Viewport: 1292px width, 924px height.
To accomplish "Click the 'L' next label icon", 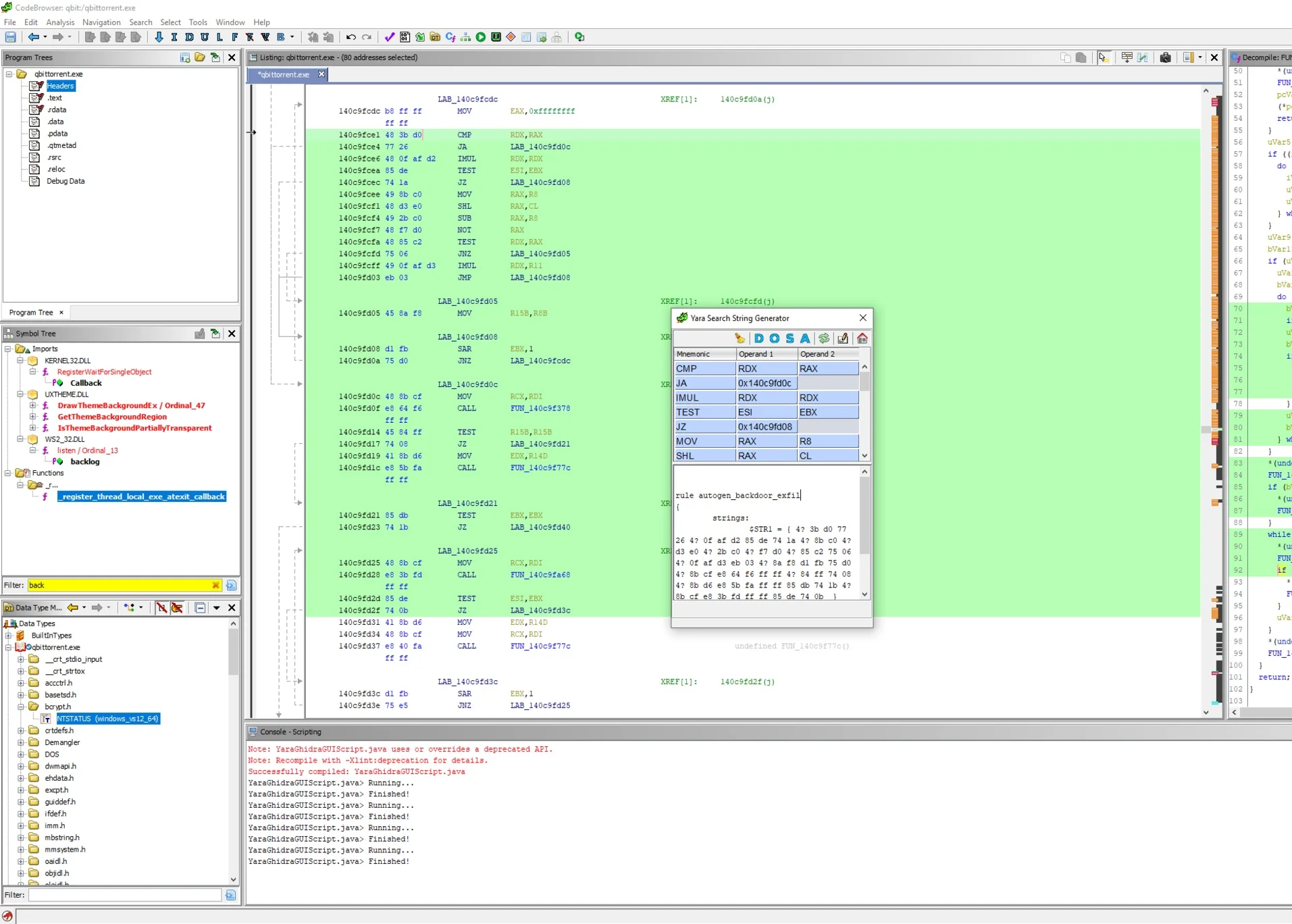I will (219, 37).
